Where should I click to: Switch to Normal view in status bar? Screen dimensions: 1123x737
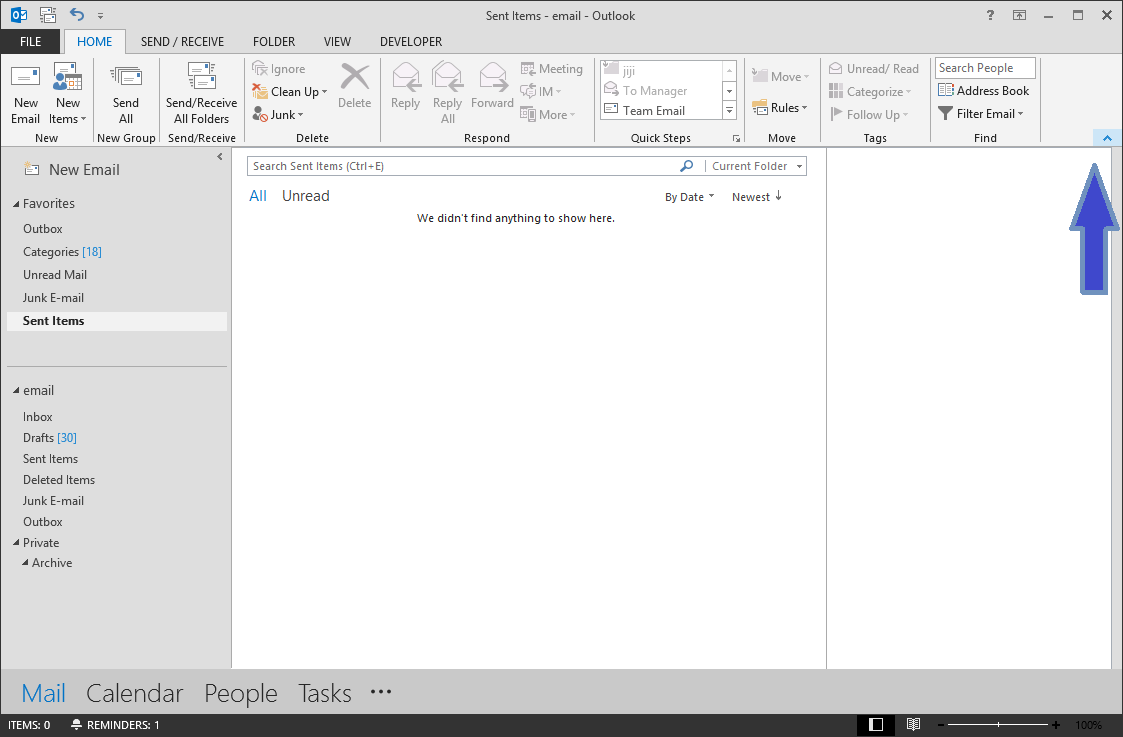tap(875, 725)
